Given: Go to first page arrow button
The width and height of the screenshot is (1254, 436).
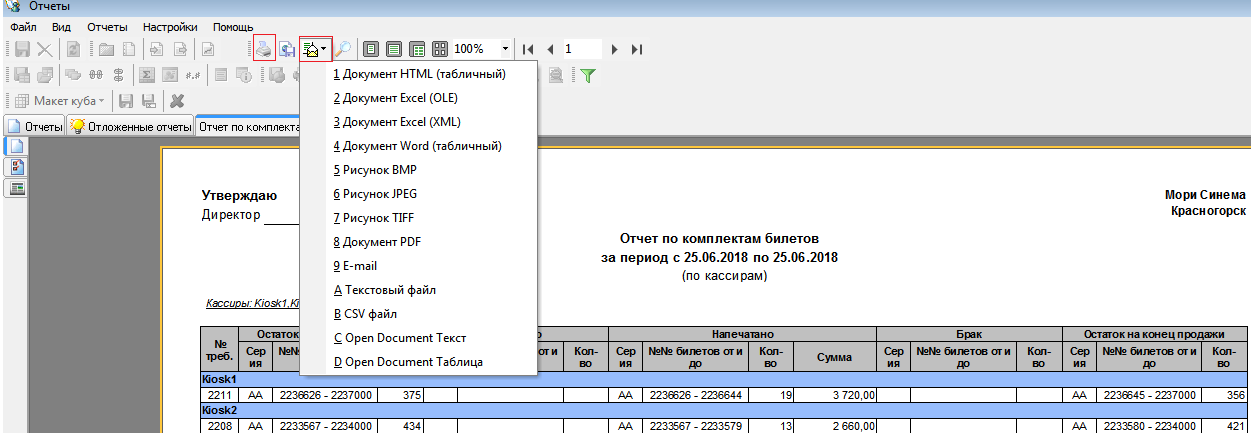Looking at the screenshot, I should pos(529,48).
